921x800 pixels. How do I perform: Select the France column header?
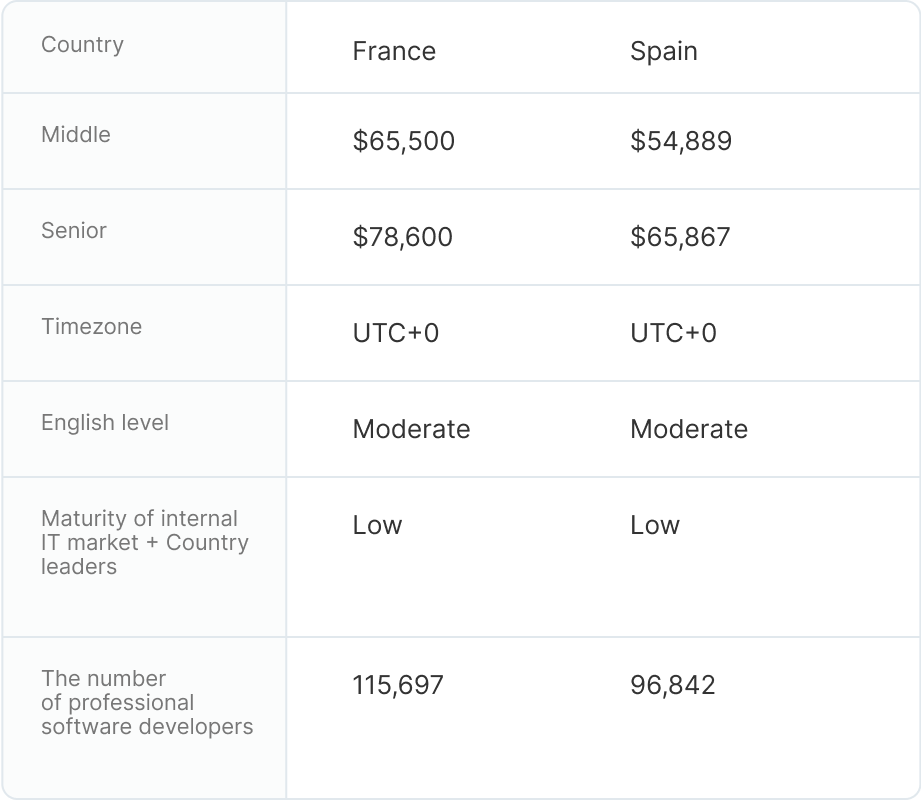394,51
